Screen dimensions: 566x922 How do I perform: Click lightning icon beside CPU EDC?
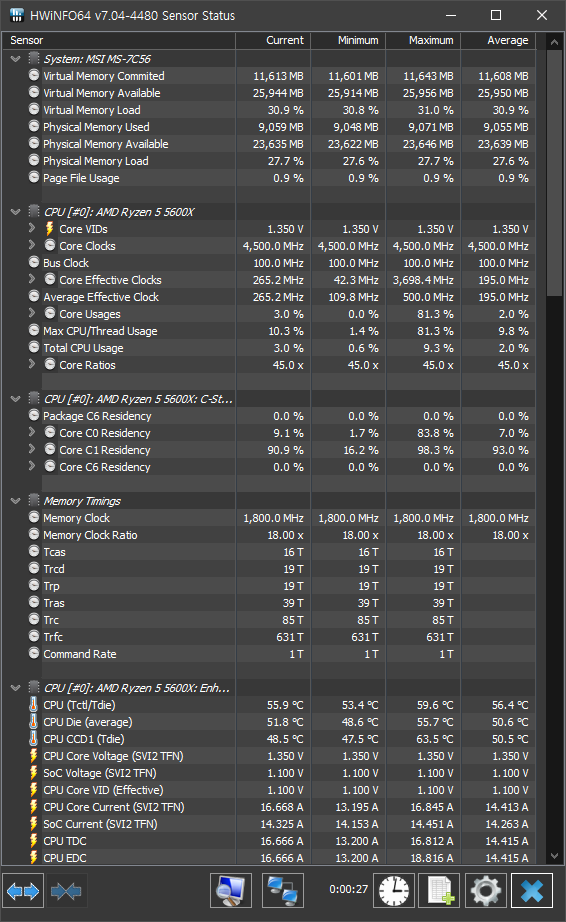[34, 858]
